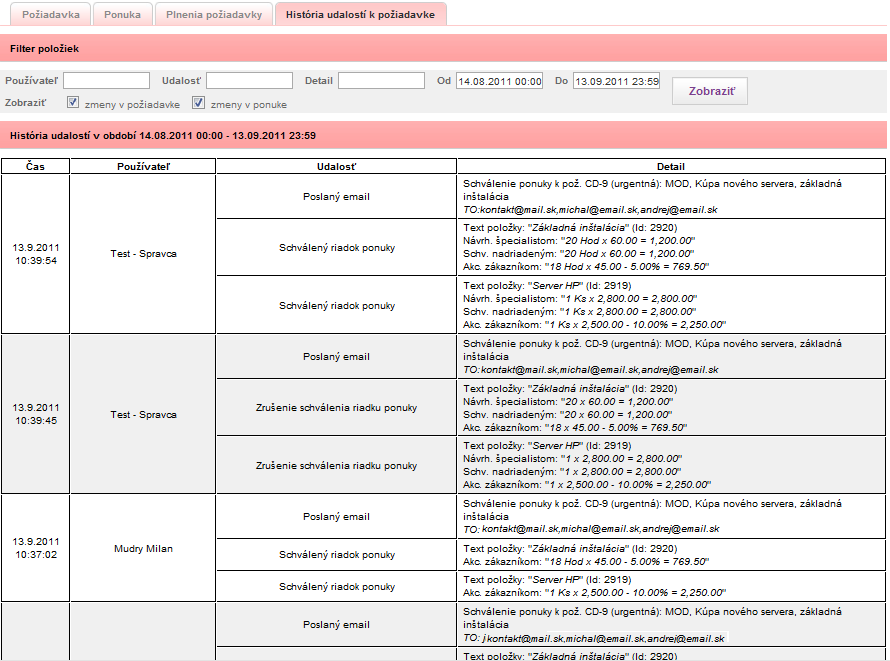
Task: Click the Používateľ filter input field
Action: (107, 81)
